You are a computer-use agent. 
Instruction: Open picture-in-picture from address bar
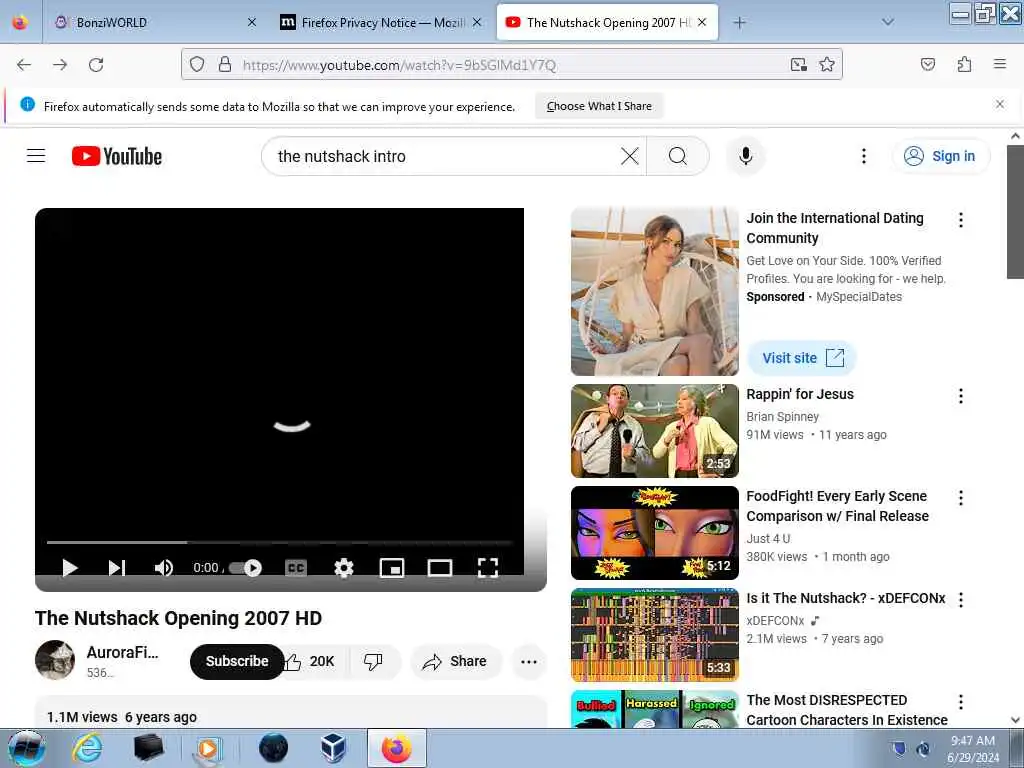pos(798,65)
